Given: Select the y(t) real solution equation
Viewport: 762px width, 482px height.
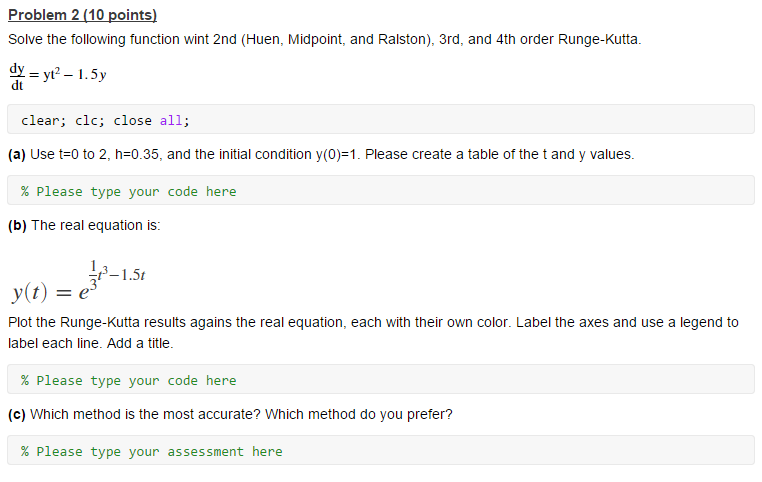Looking at the screenshot, I should tap(78, 282).
